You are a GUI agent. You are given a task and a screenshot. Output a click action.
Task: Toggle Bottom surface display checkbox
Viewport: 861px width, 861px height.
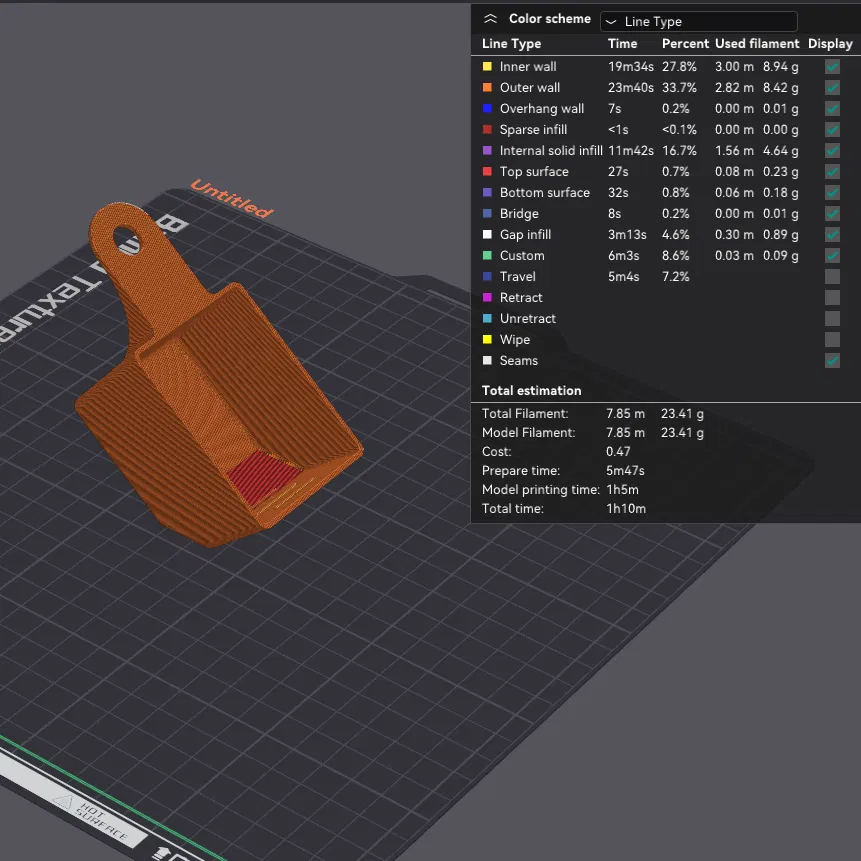[x=832, y=192]
